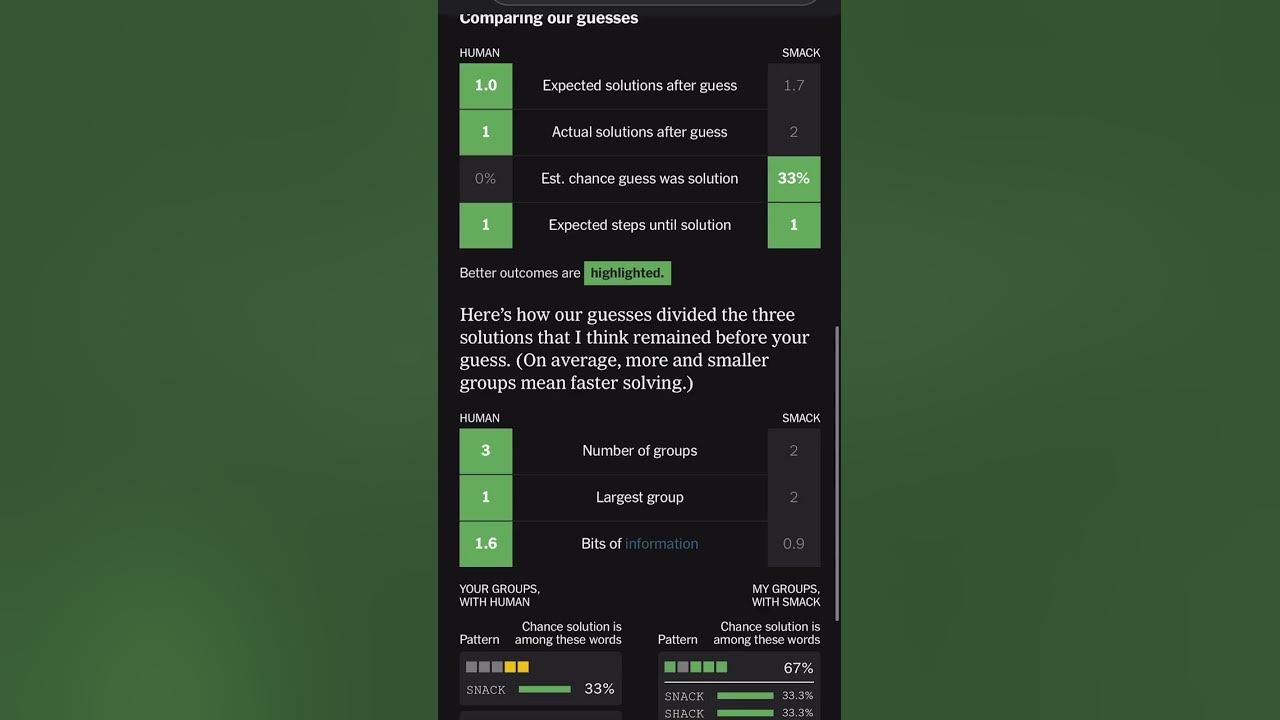Click the HUMAN Number of groups cell 3
The image size is (1280, 720).
tap(486, 451)
